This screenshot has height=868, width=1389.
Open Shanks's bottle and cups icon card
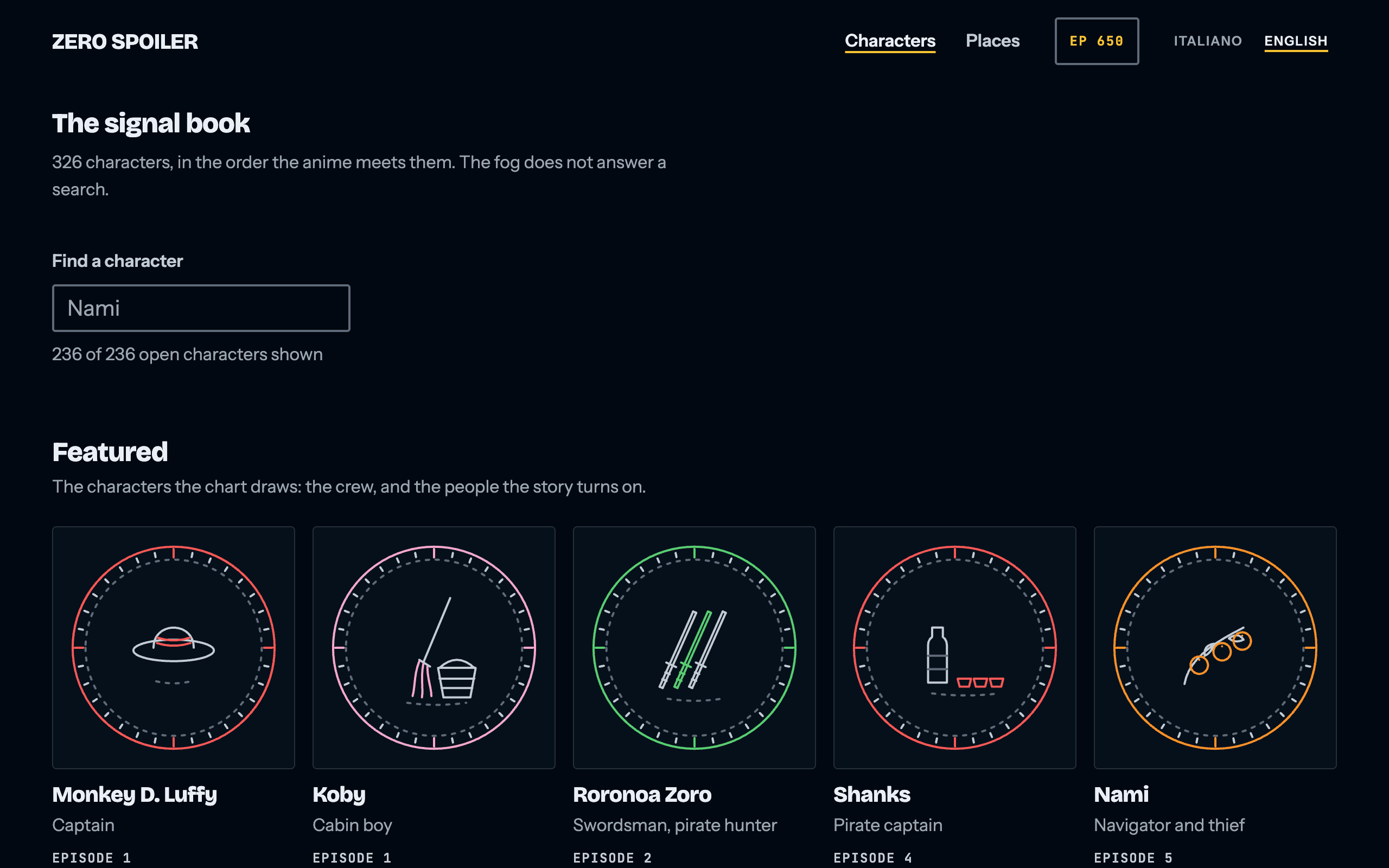tap(954, 648)
